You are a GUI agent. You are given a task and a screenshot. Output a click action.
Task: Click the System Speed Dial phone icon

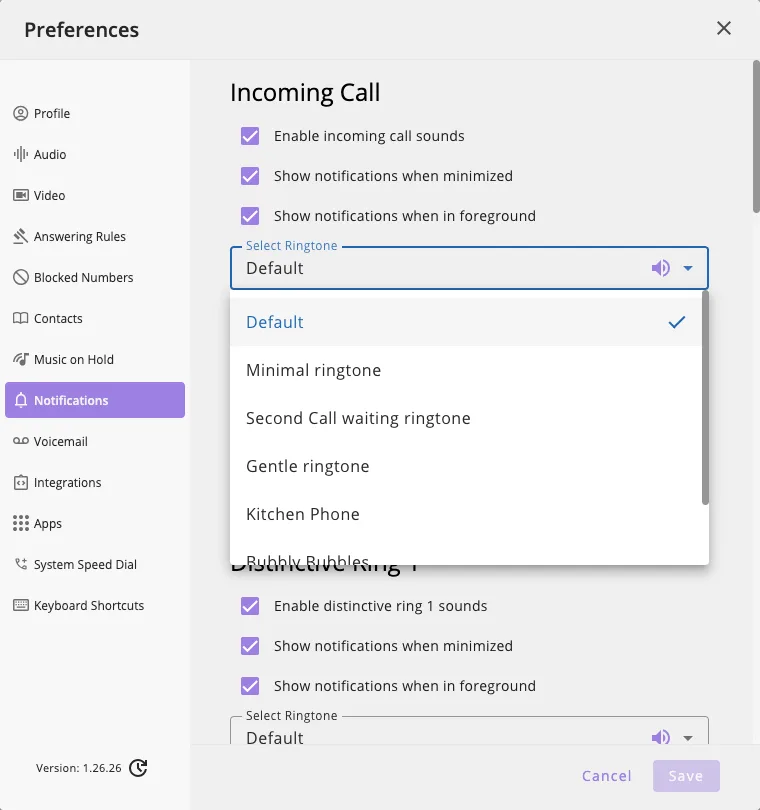21,564
